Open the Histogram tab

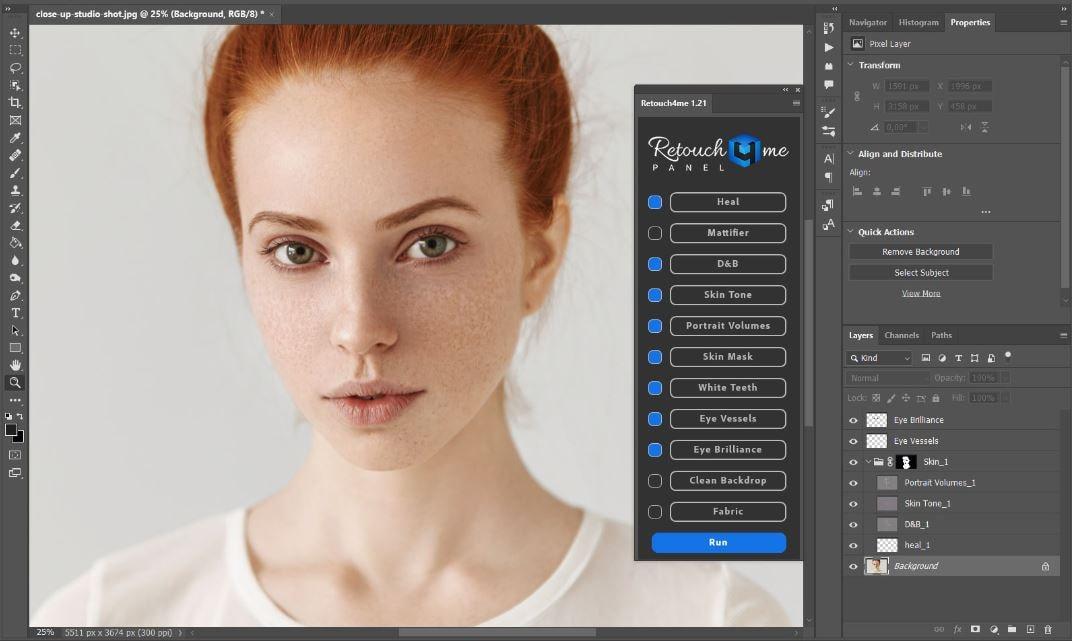918,22
